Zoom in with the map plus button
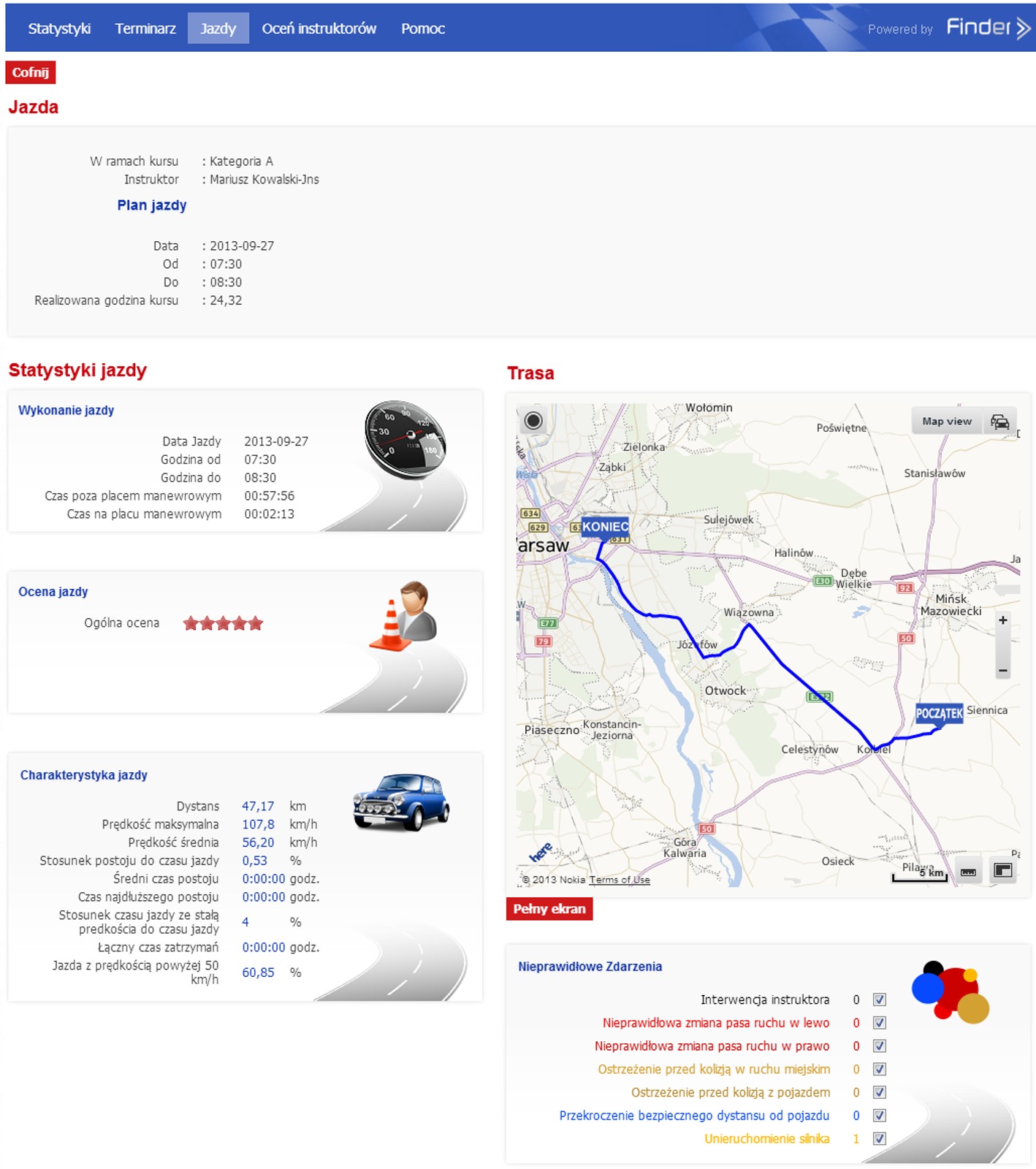This screenshot has height=1169, width=1036. [x=1003, y=620]
